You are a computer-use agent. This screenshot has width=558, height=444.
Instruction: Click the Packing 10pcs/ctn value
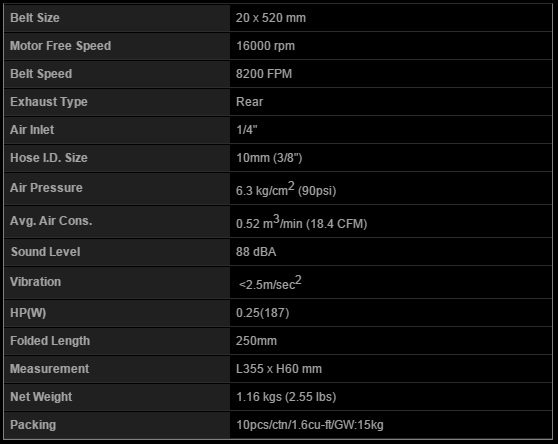[310, 425]
